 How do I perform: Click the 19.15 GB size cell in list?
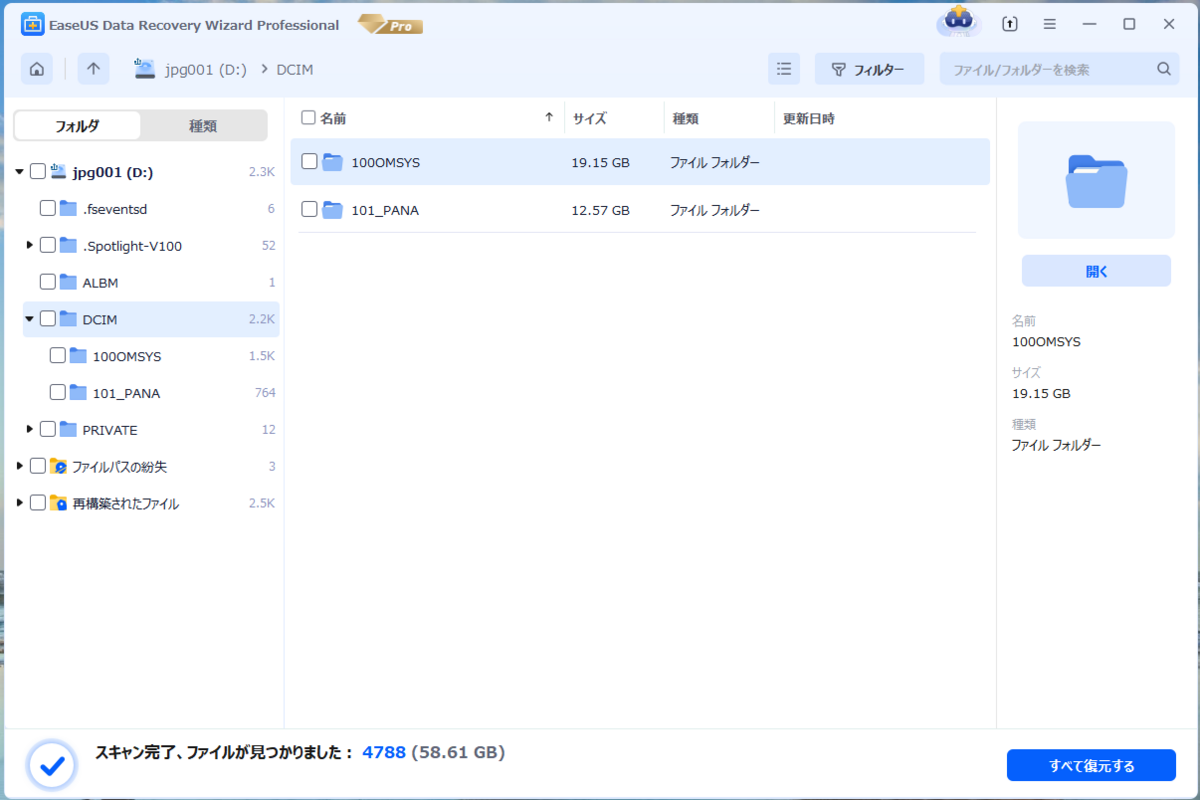[600, 162]
